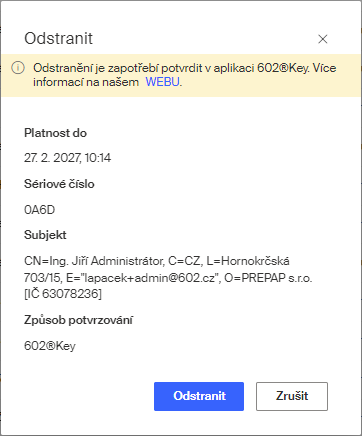Viewport: 362px width, 436px height.
Task: Click the 602®Key value under Způsob potvrzování
Action: (x=50, y=346)
